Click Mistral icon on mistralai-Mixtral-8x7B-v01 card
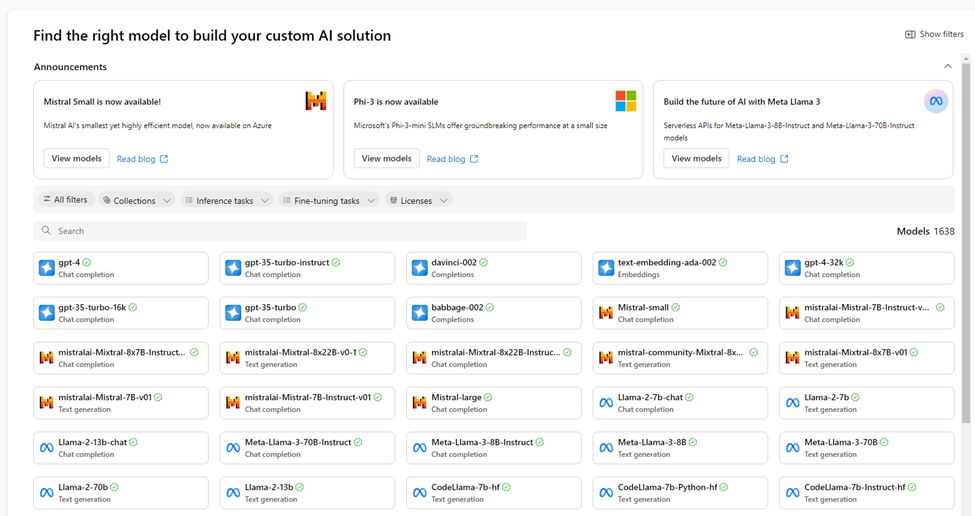975x516 pixels. 793,358
